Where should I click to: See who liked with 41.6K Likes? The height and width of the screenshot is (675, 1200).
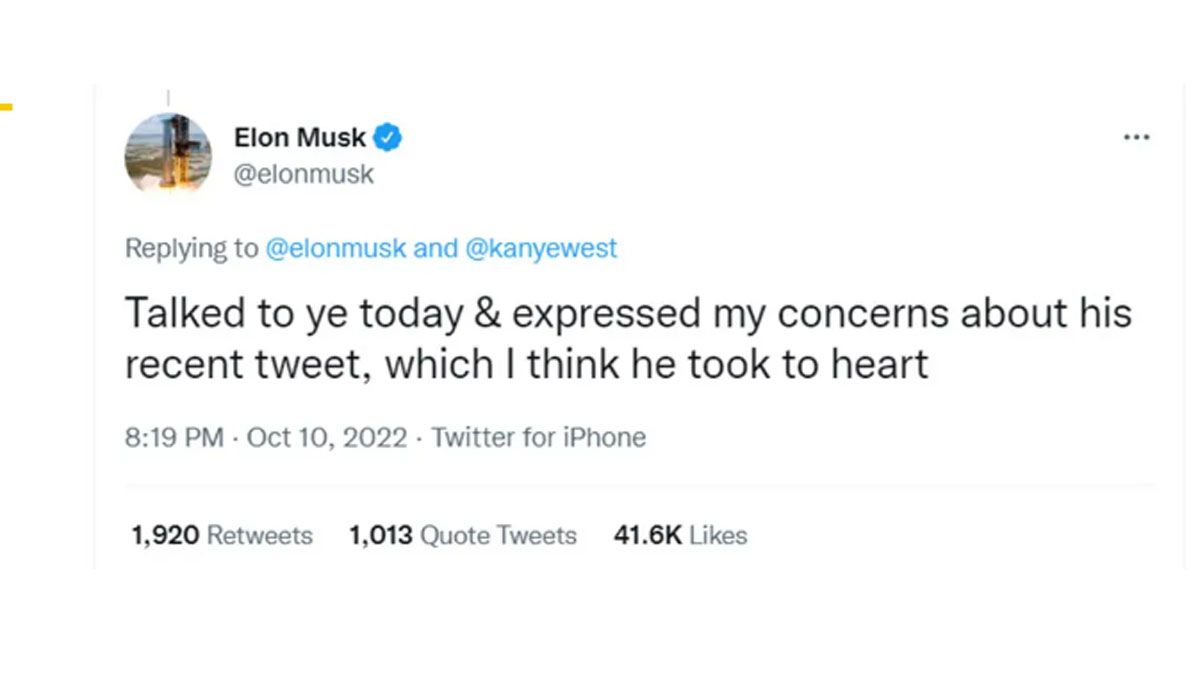coord(679,535)
